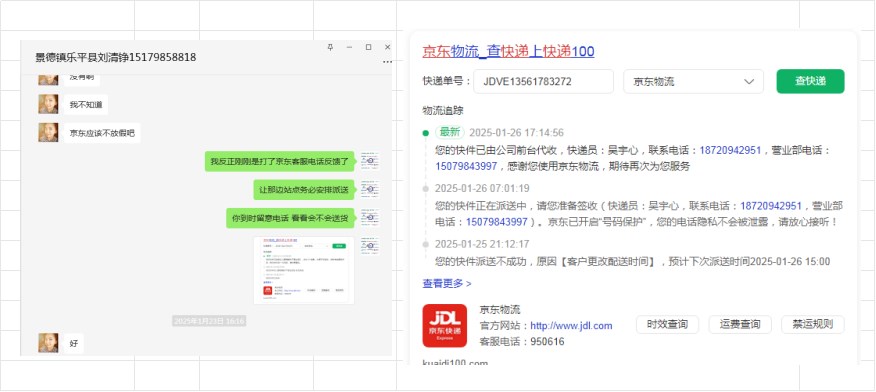The height and width of the screenshot is (392, 876).
Task: Minimize the chat window
Action: pos(349,47)
